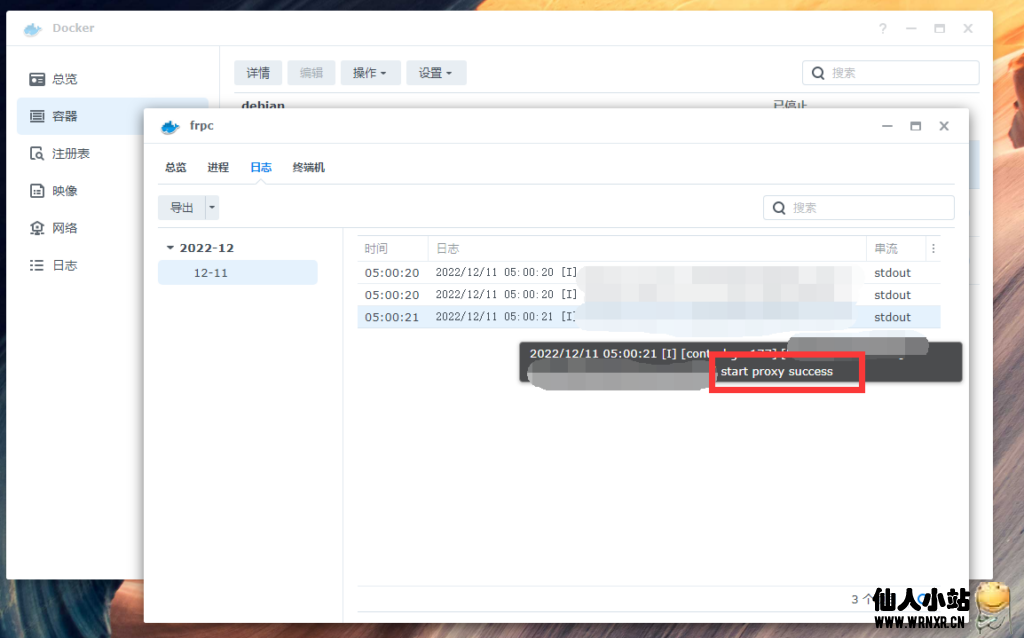Open the 设置 settings dropdown
Screen dimensions: 1024x638
click(x=436, y=73)
